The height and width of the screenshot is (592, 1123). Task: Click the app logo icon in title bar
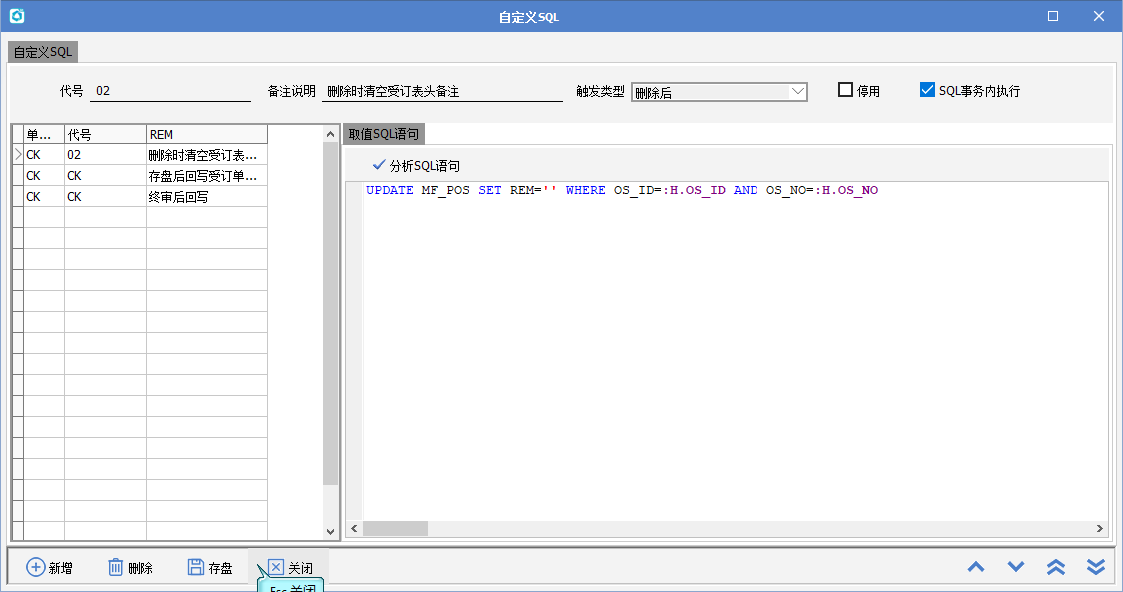click(x=16, y=16)
